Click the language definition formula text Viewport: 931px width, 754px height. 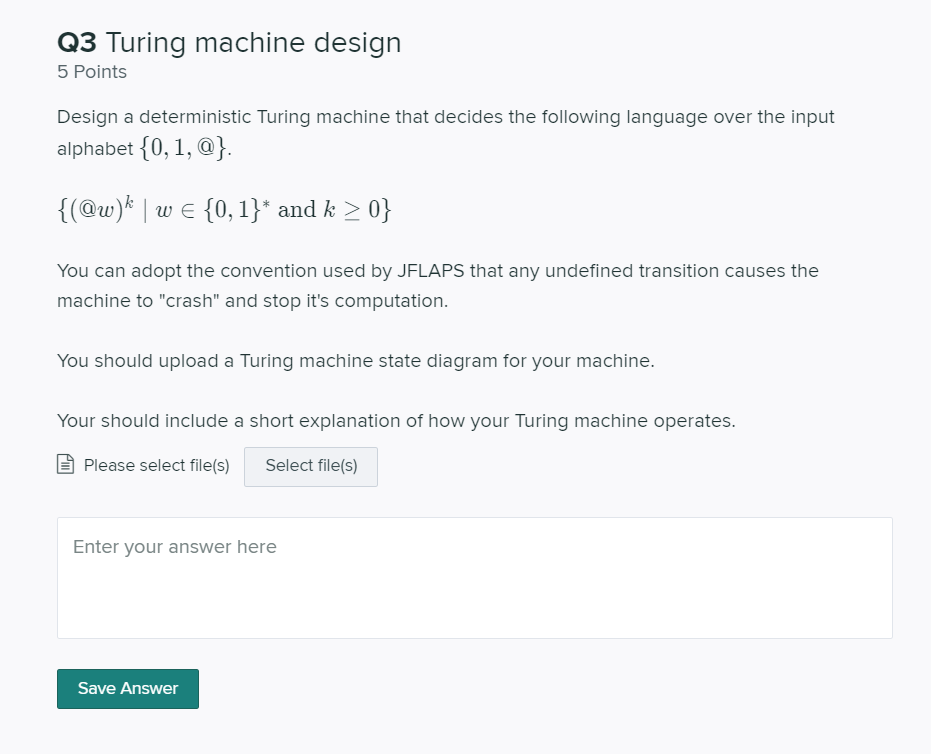coord(222,209)
